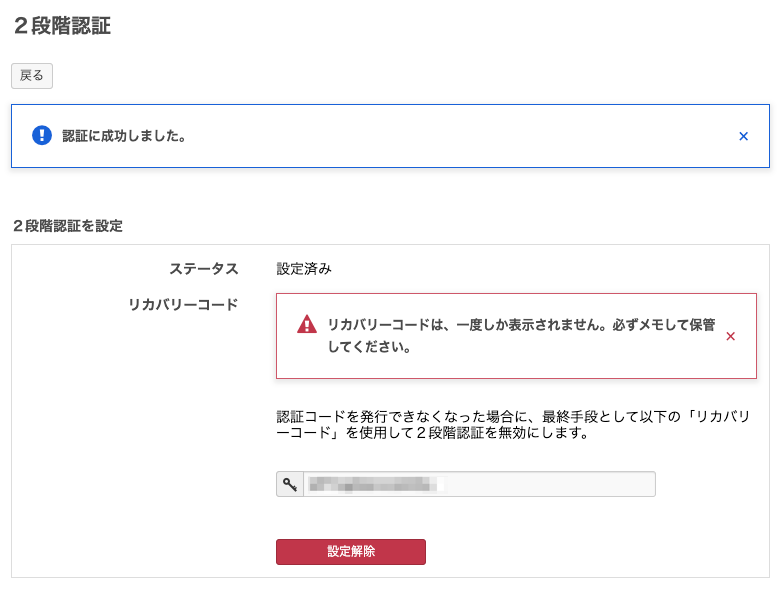Click the recovery code warning message text
Viewport: 782px width, 589px height.
(520, 336)
